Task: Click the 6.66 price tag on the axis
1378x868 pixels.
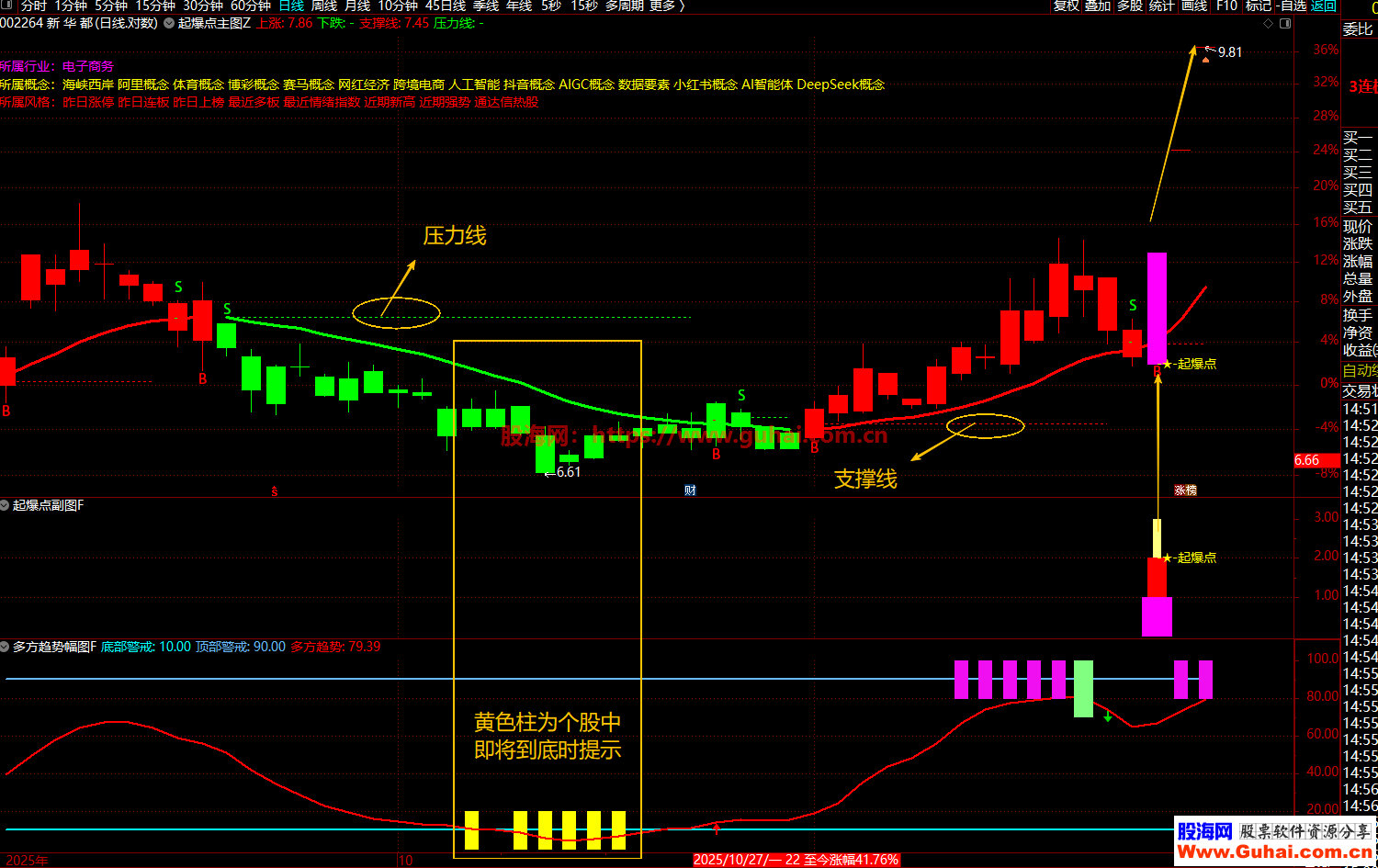Action: tap(1306, 460)
